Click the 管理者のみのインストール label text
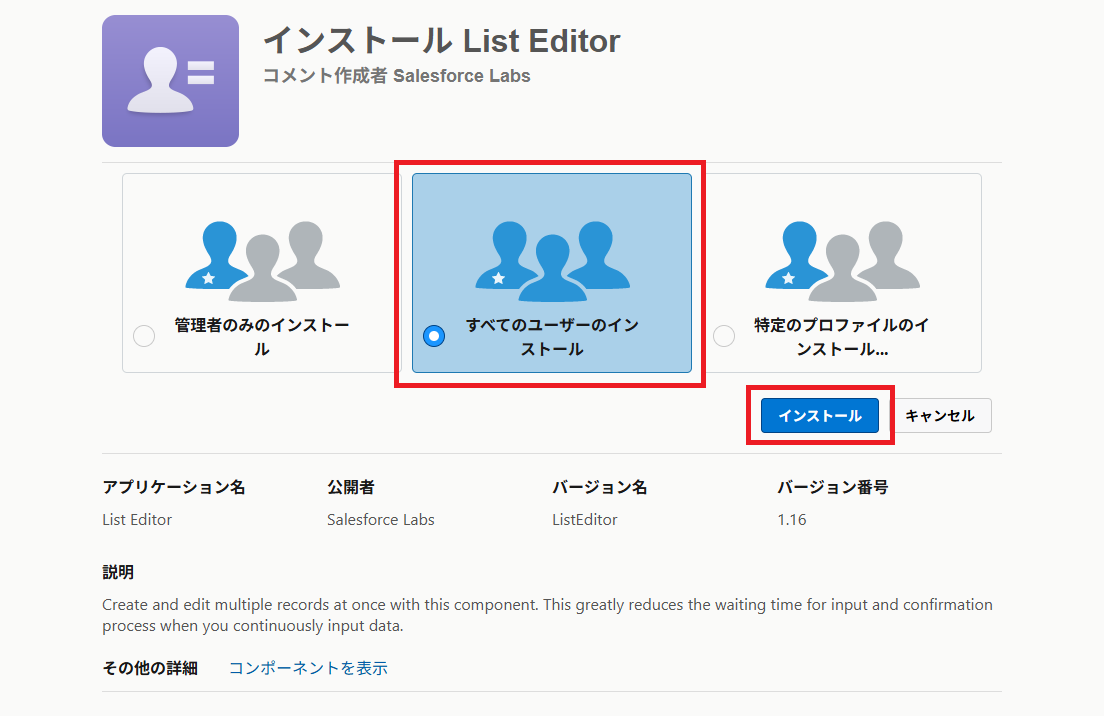 (262, 337)
